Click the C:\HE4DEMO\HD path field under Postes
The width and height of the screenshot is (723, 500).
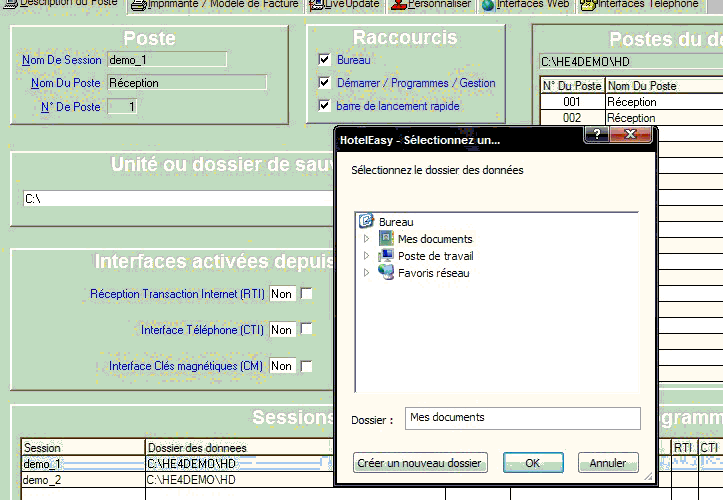pos(631,61)
